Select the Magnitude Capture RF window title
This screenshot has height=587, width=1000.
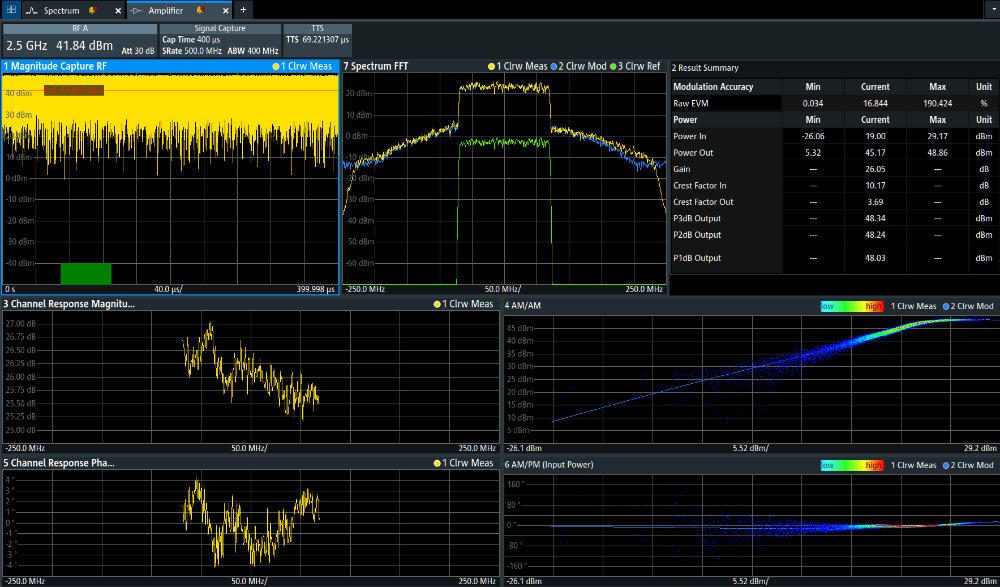[x=55, y=67]
